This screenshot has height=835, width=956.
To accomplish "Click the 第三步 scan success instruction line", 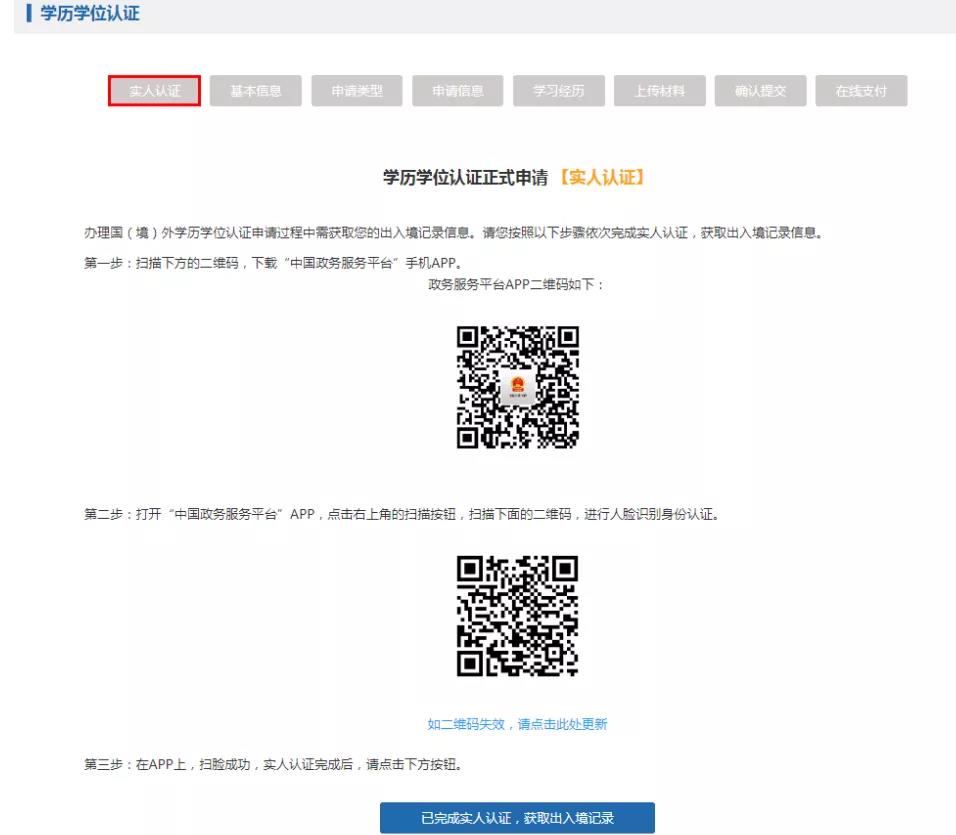I will click(274, 764).
